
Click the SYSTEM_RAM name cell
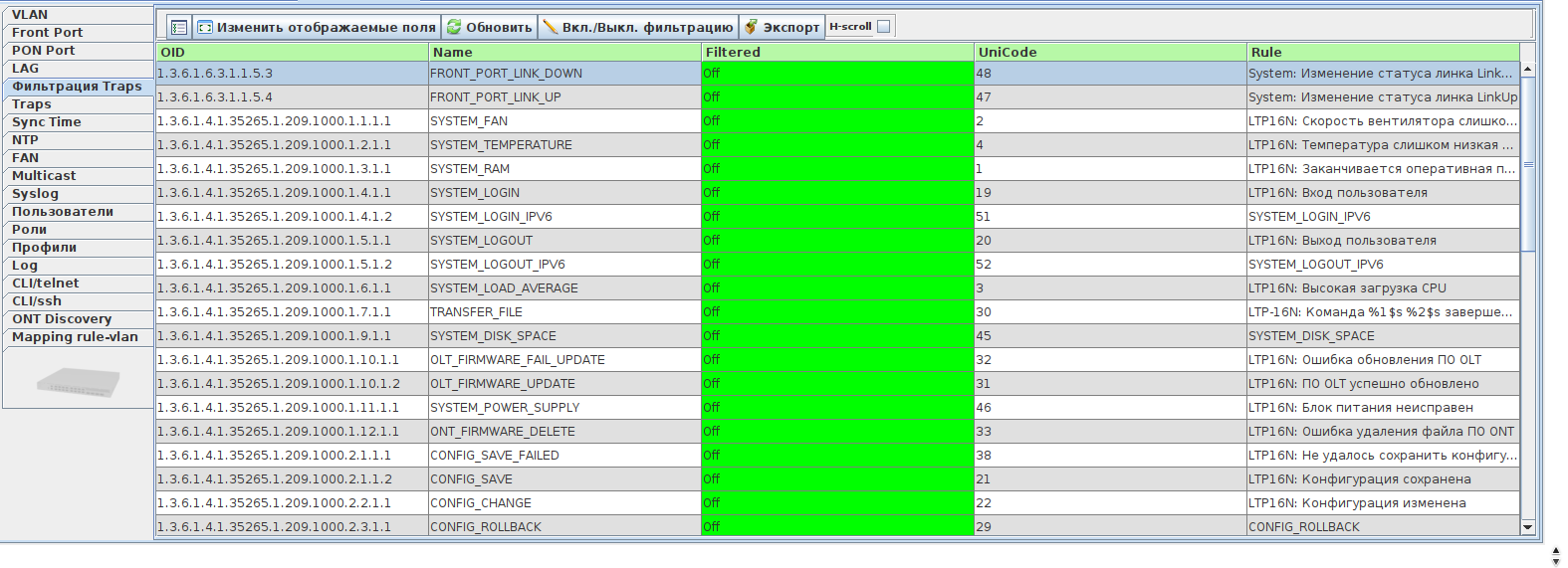[564, 169]
